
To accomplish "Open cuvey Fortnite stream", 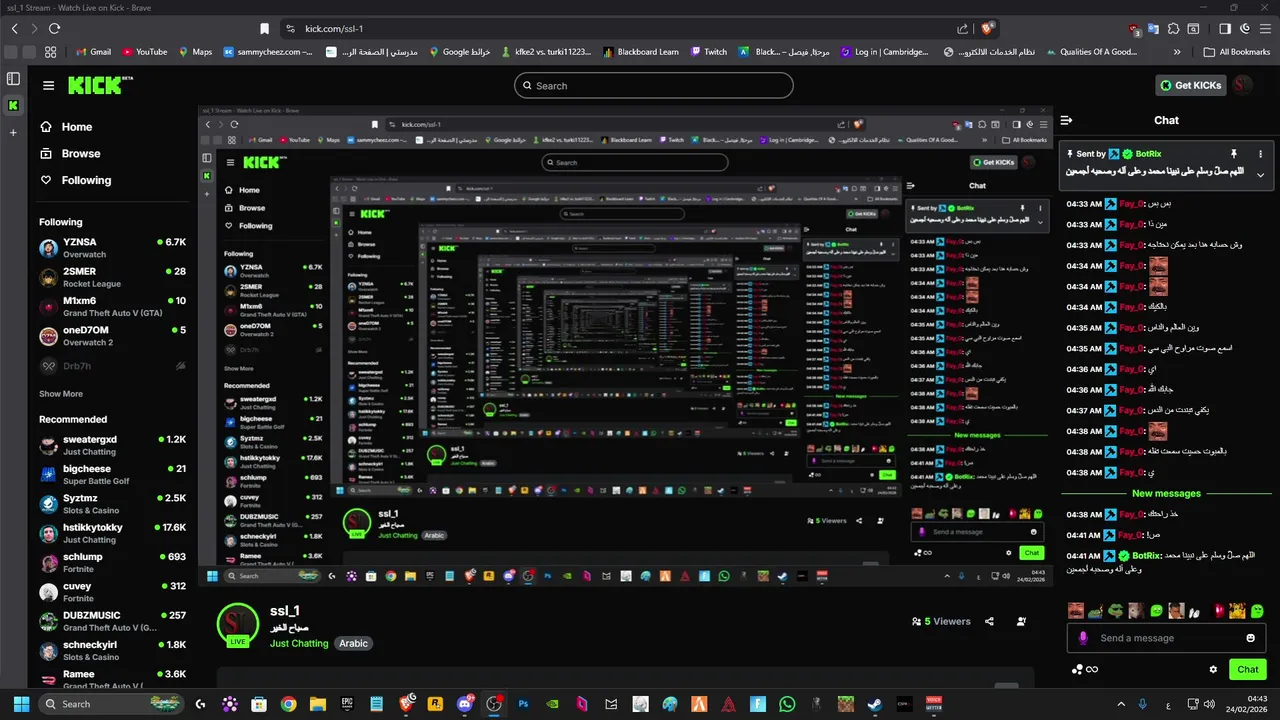I will coord(112,592).
